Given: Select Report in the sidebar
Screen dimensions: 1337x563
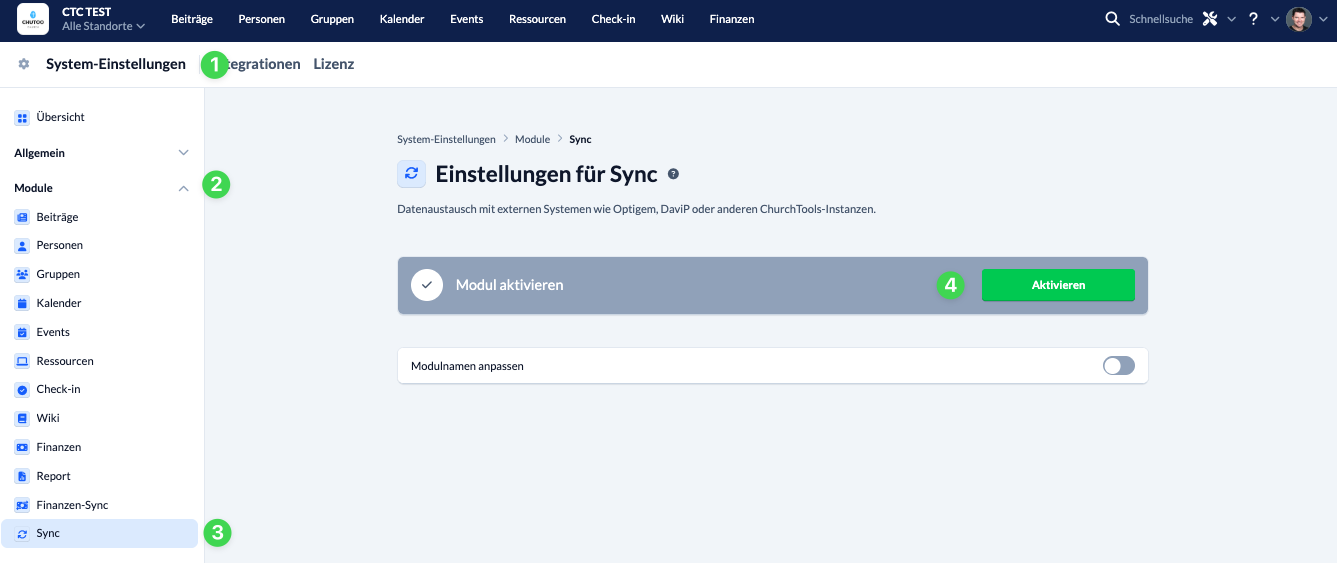Looking at the screenshot, I should click(x=53, y=476).
